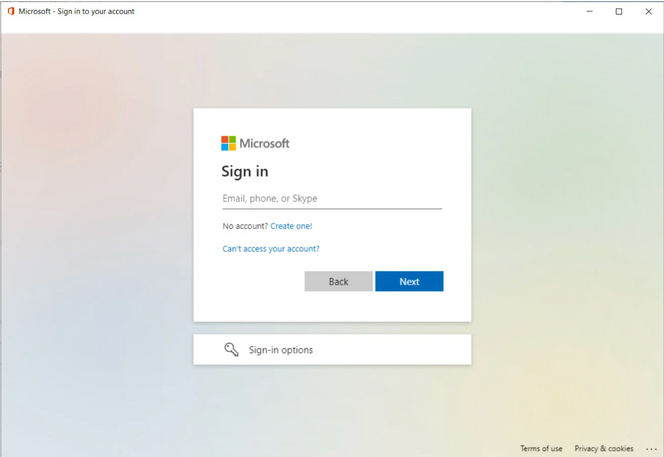Open the Terms of use link
664x457 pixels.
coord(541,449)
